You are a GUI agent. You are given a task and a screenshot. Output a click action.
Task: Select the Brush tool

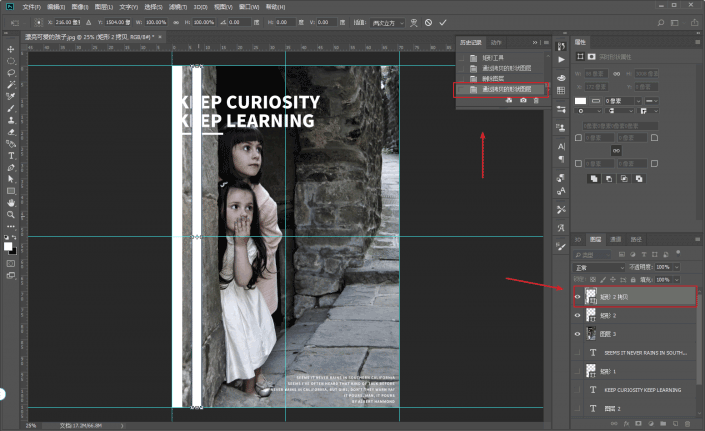(x=11, y=108)
